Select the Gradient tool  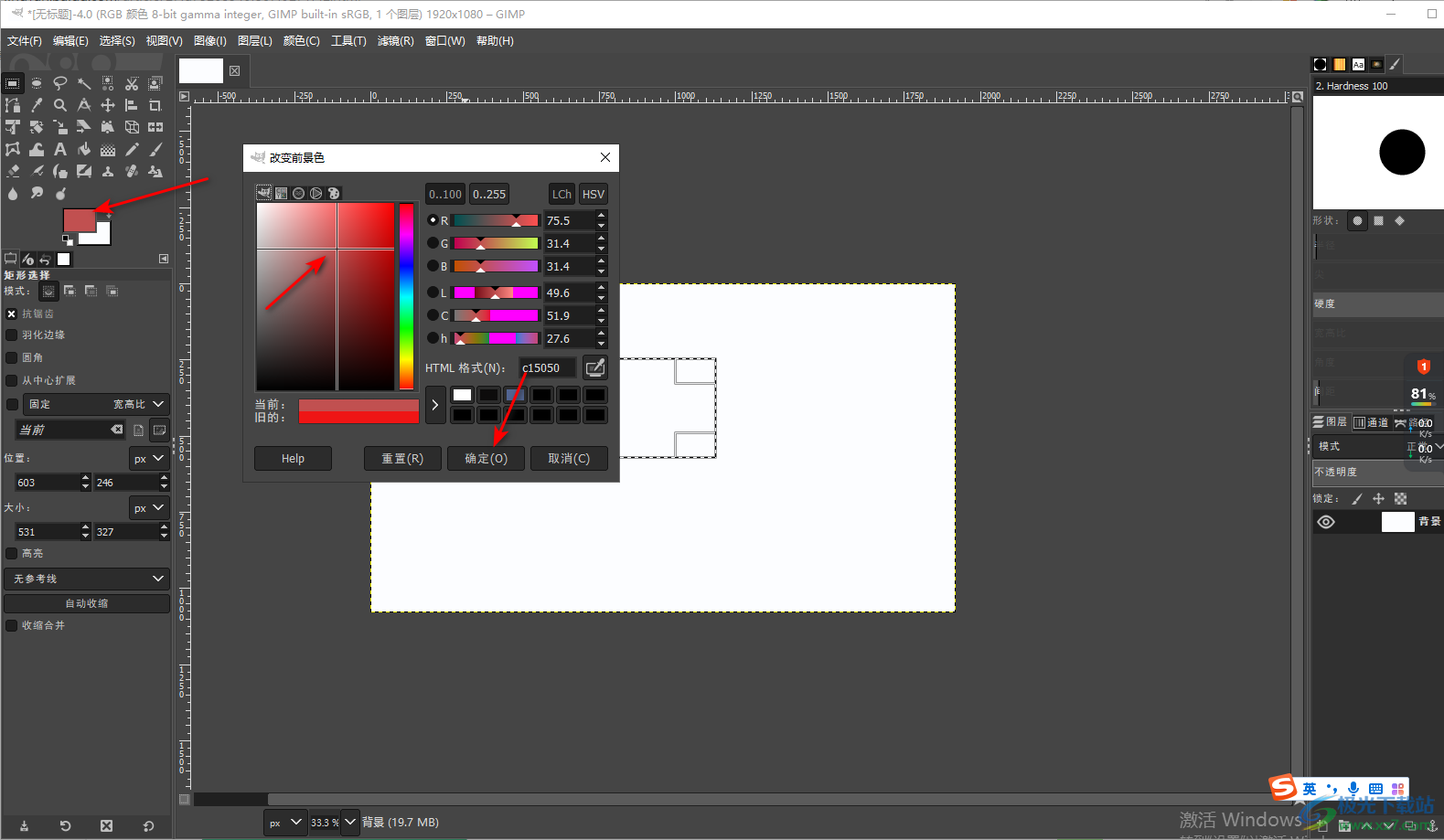(108, 149)
